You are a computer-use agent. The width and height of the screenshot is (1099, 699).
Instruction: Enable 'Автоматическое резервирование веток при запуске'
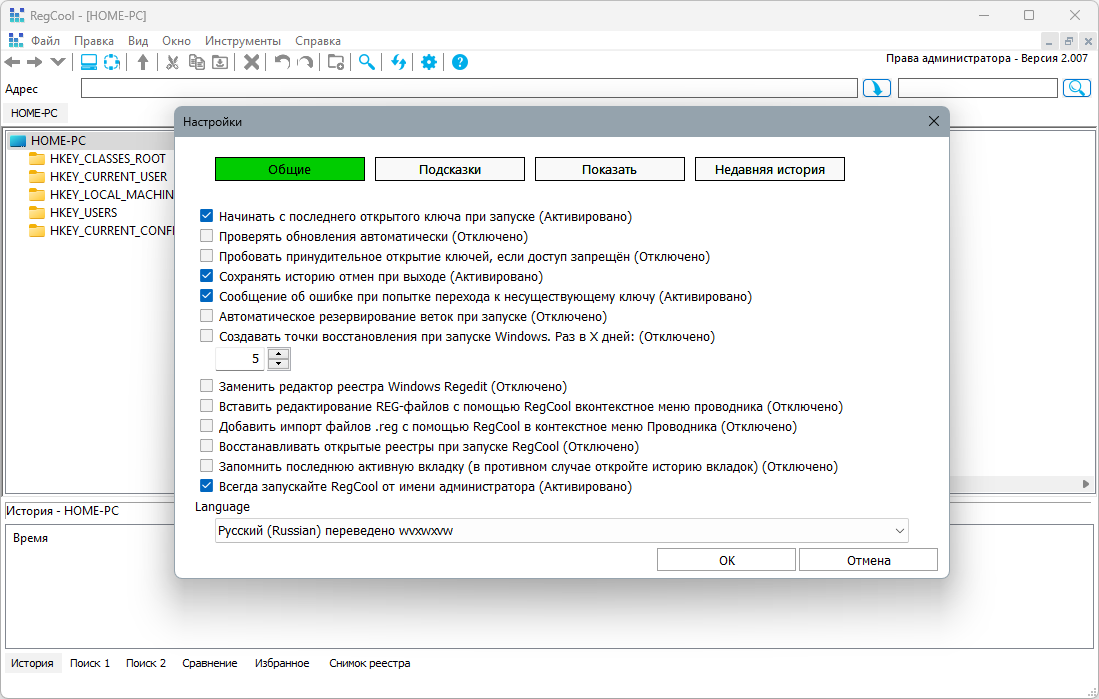pos(206,315)
